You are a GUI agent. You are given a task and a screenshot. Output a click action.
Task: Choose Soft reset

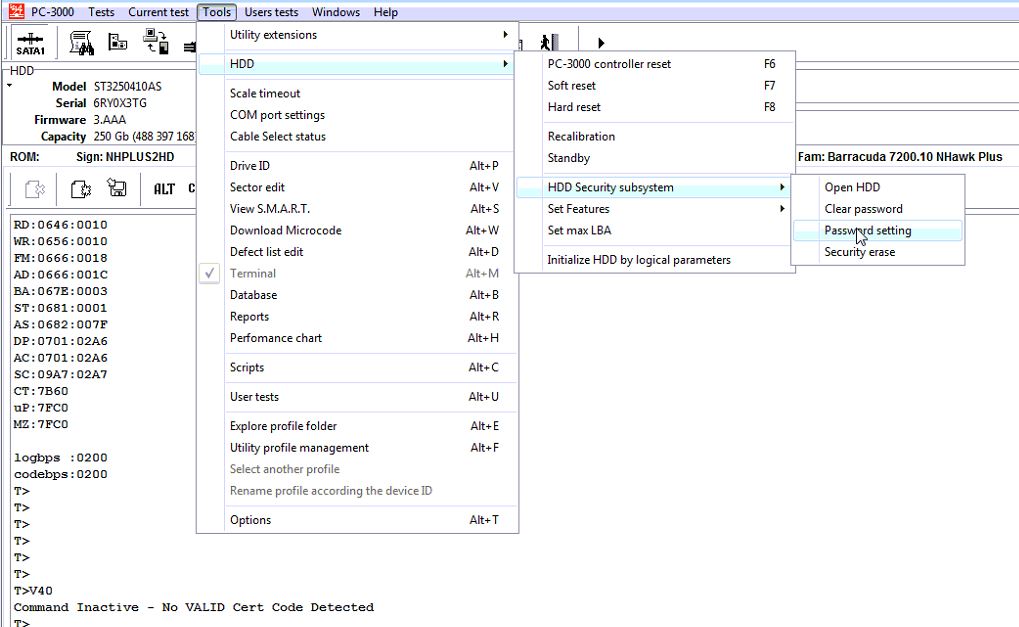click(x=654, y=85)
